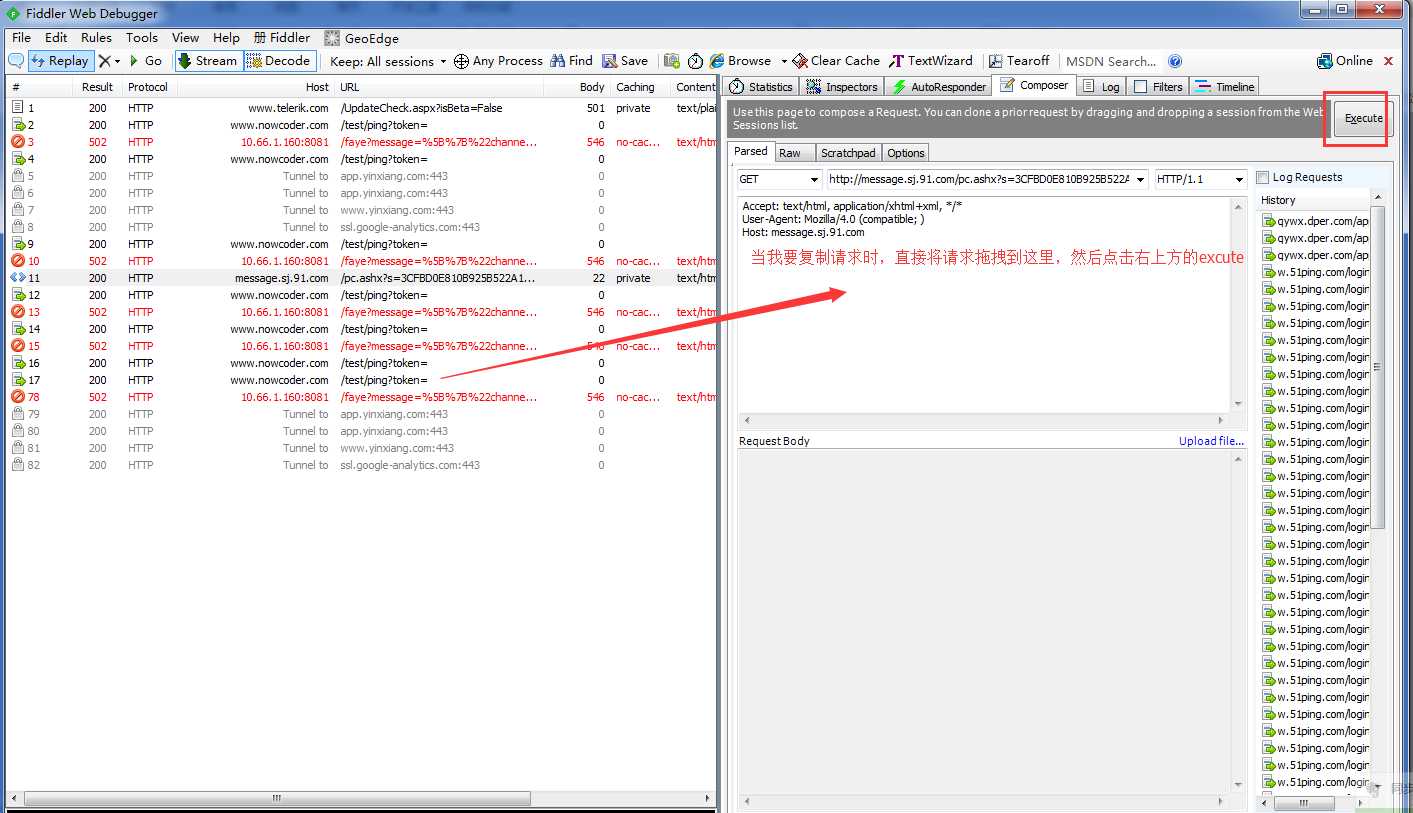Click the red X beside Online

pyautogui.click(x=1388, y=61)
